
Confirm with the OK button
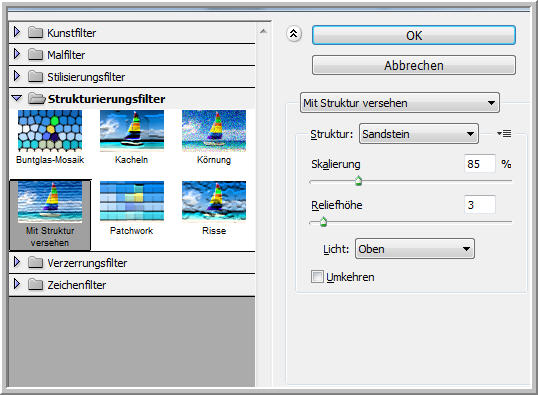tap(414, 35)
